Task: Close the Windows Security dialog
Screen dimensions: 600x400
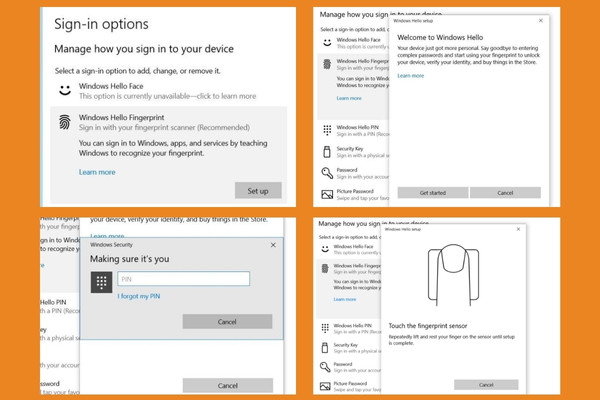Action: pyautogui.click(x=273, y=245)
